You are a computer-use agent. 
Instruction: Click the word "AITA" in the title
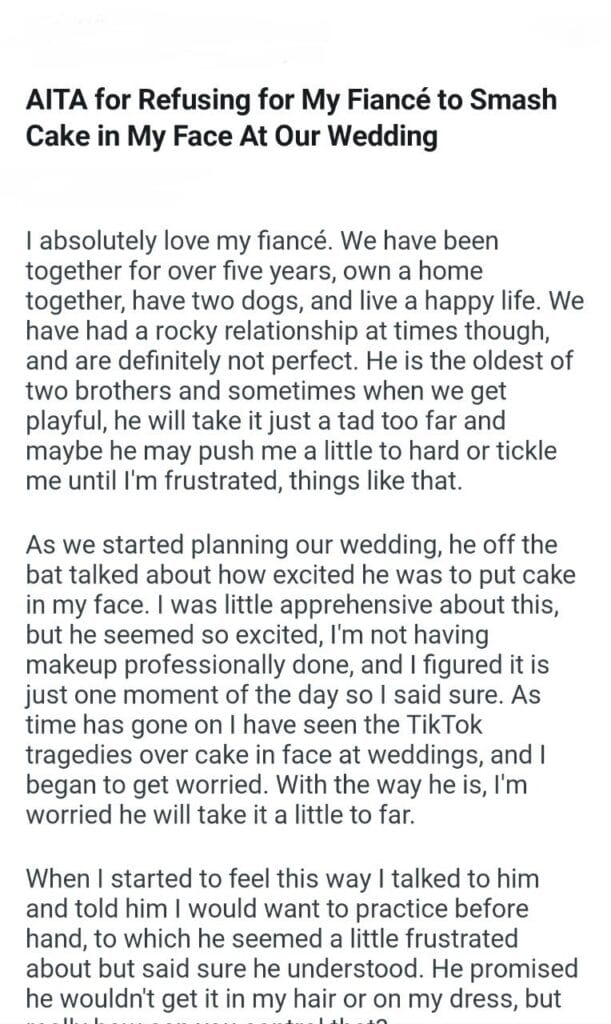click(57, 102)
